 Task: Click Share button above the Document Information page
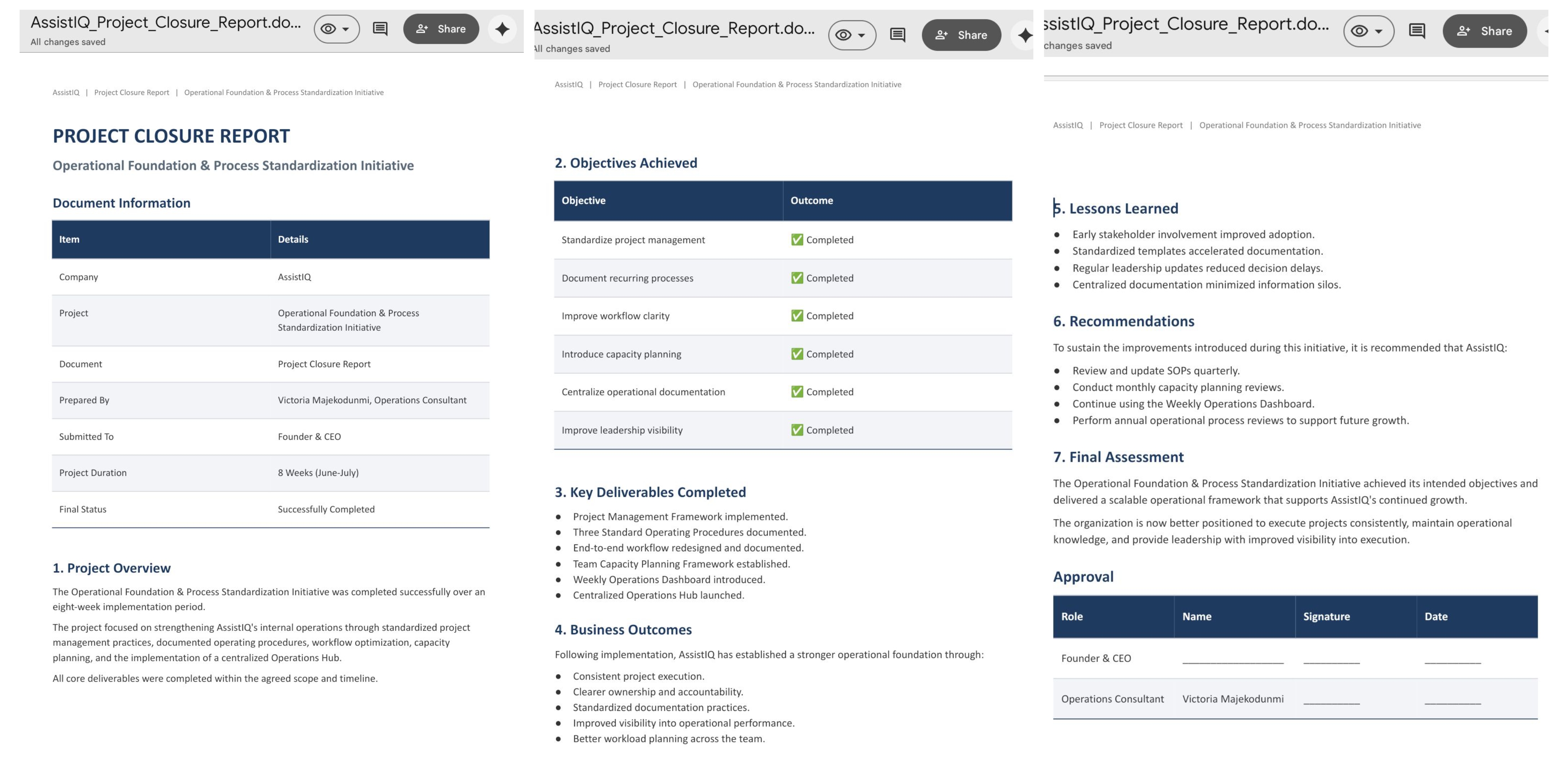441,29
